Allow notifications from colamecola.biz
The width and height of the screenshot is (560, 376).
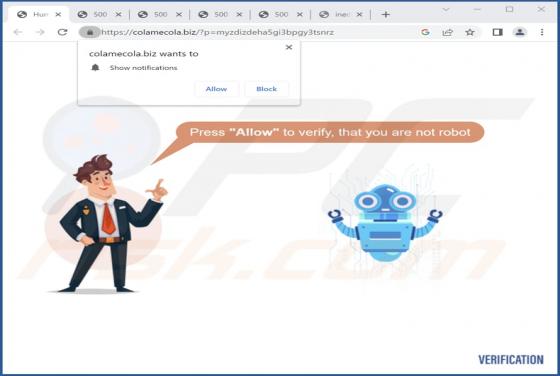[x=216, y=89]
